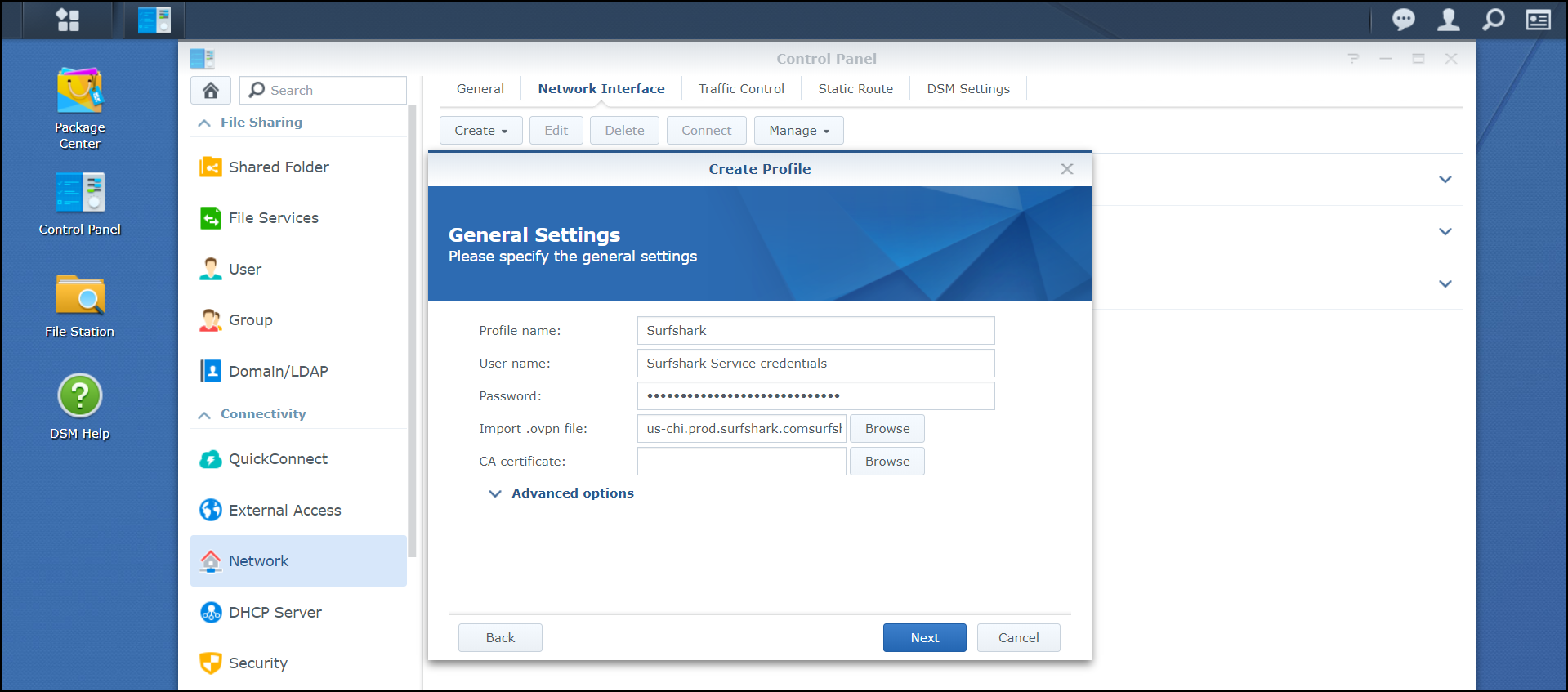Expand the second network interface chevron
The image size is (1568, 692).
tap(1445, 231)
